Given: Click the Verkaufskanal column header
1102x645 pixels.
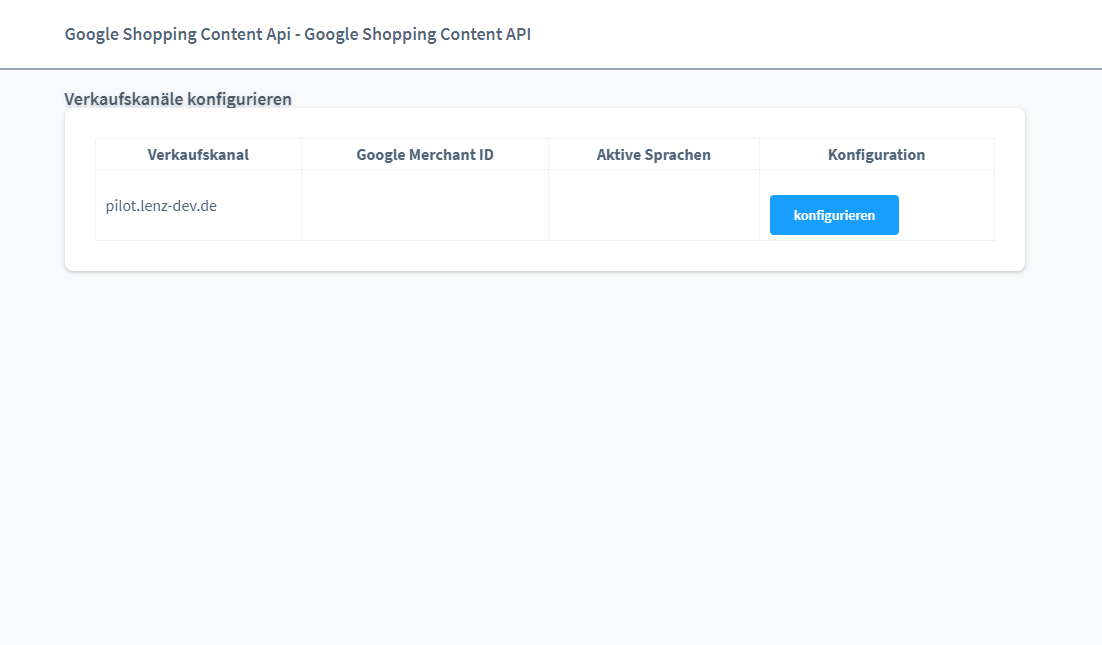Looking at the screenshot, I should (198, 155).
